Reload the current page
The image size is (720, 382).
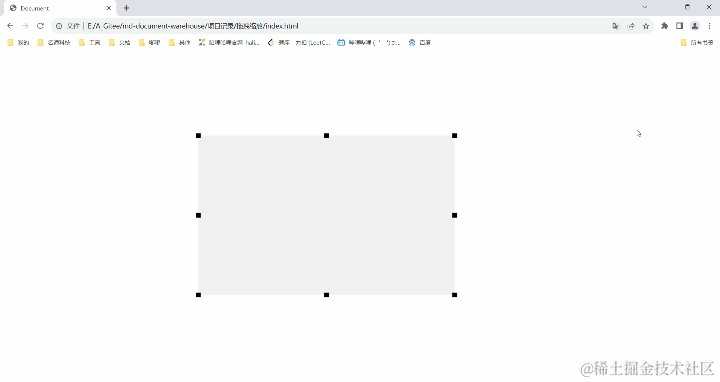click(x=40, y=26)
